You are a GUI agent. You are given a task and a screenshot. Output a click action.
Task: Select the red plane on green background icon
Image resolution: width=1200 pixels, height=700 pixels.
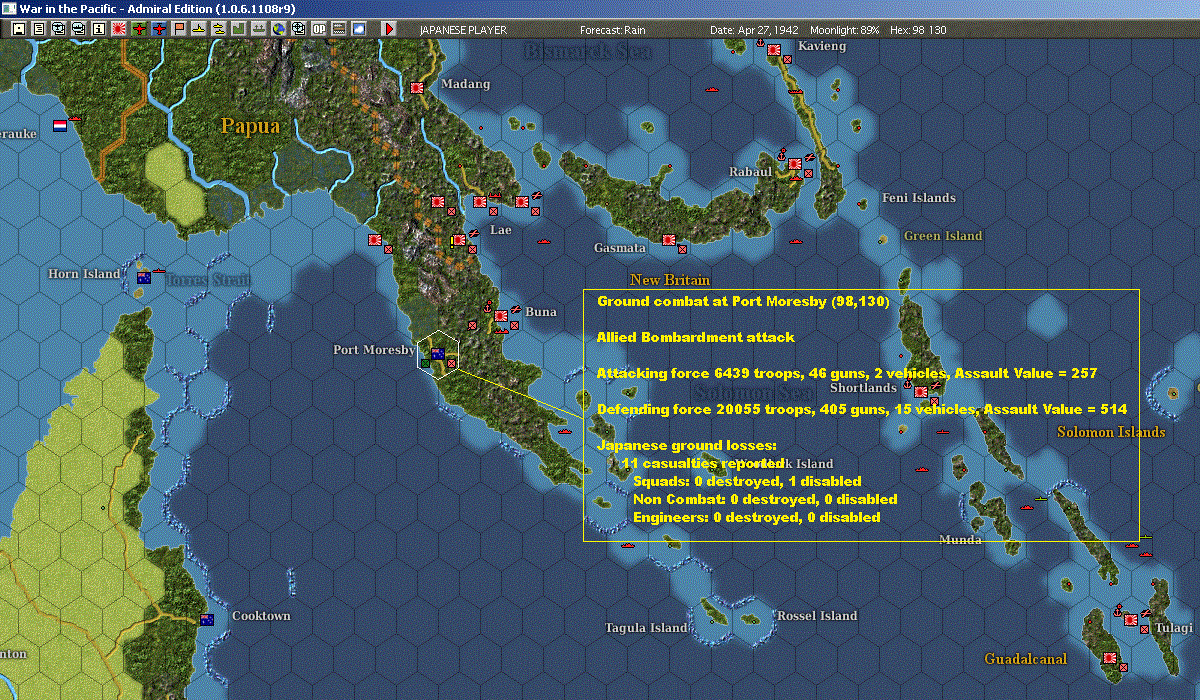click(x=138, y=29)
